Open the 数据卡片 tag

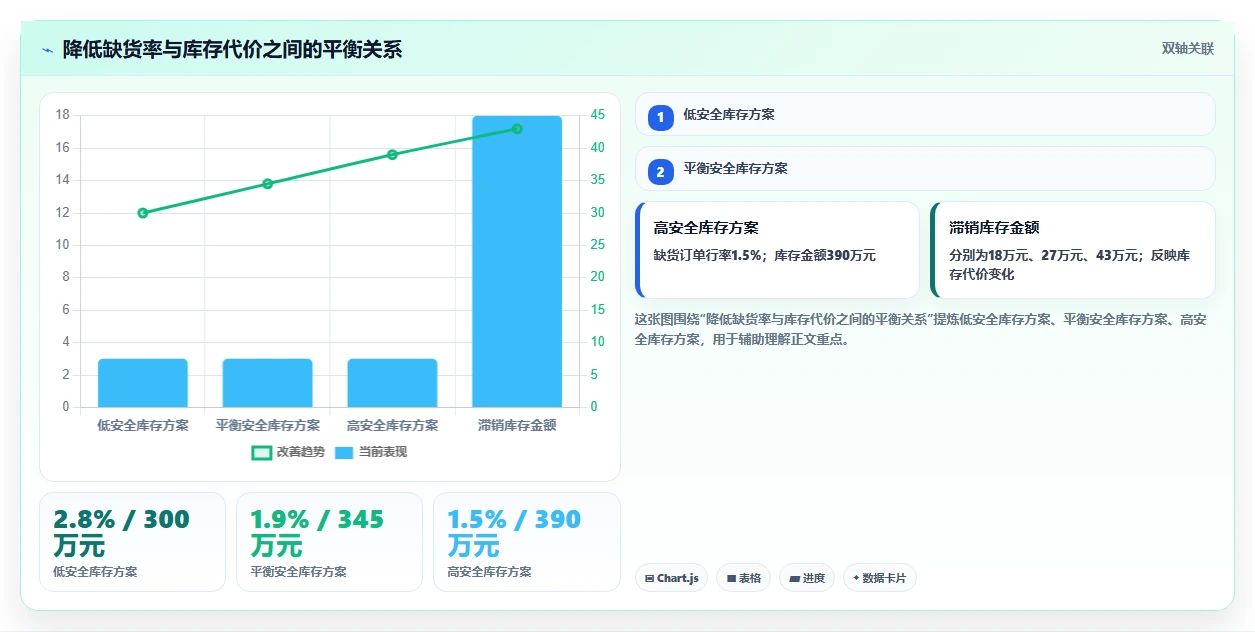(880, 578)
